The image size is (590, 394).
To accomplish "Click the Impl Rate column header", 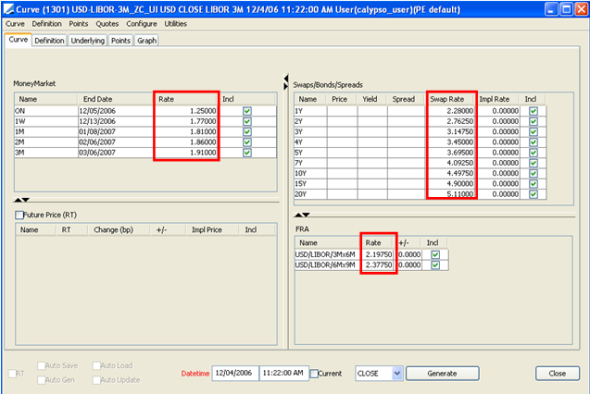I will pos(497,99).
